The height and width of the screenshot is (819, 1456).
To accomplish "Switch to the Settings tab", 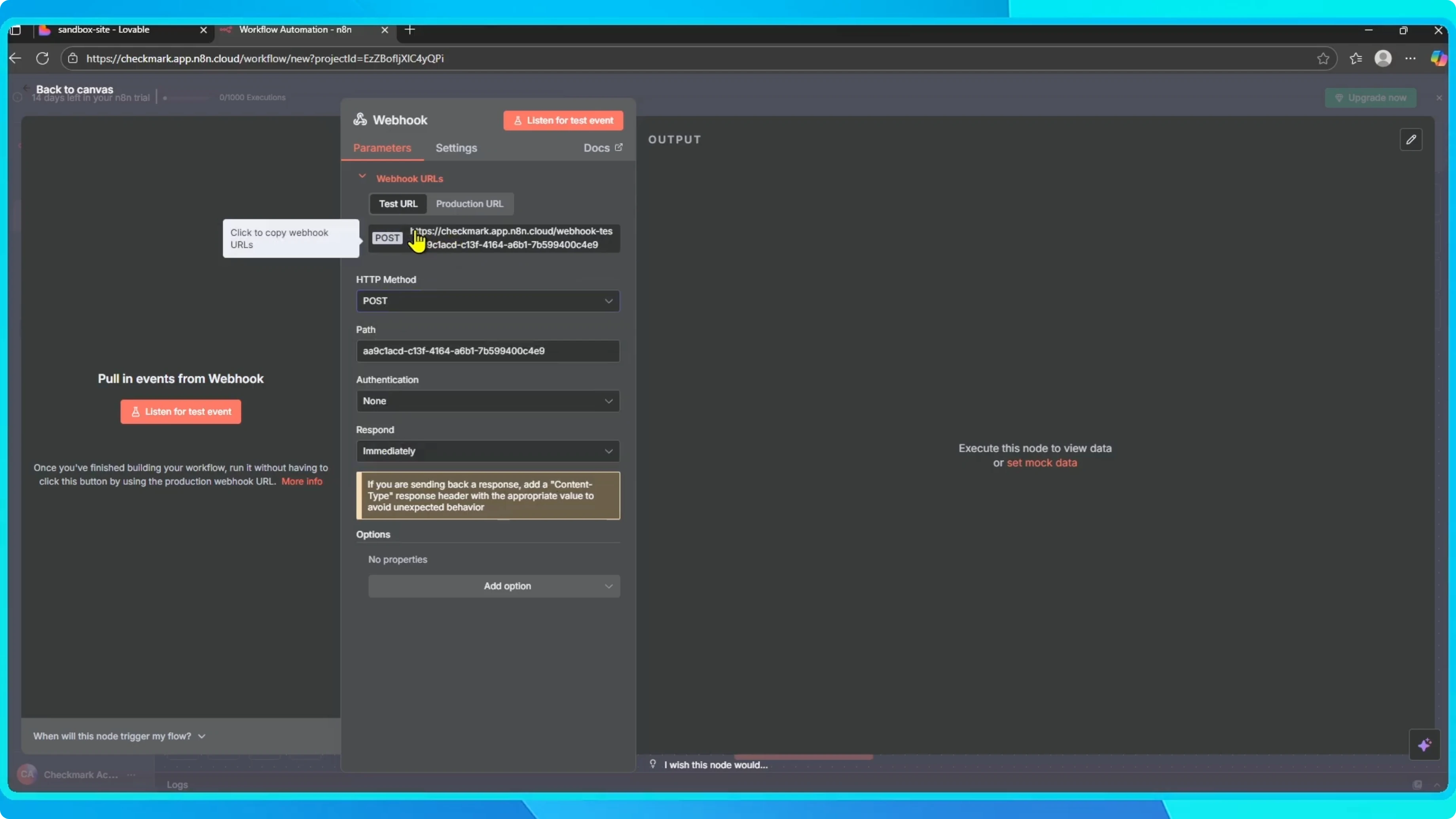I will pos(456,148).
